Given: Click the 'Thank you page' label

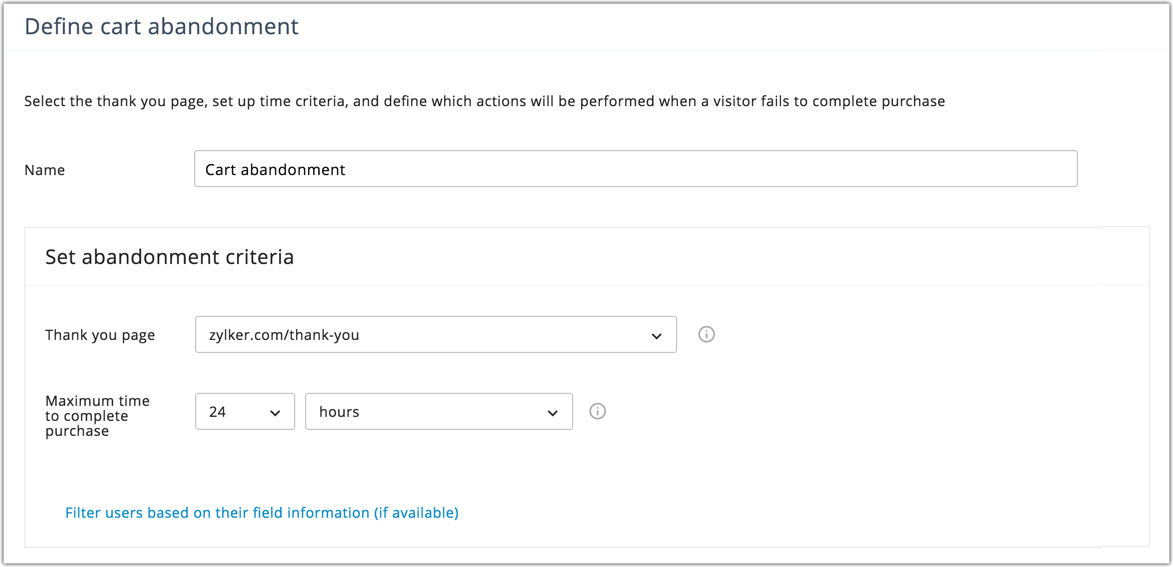Looking at the screenshot, I should click(x=100, y=335).
